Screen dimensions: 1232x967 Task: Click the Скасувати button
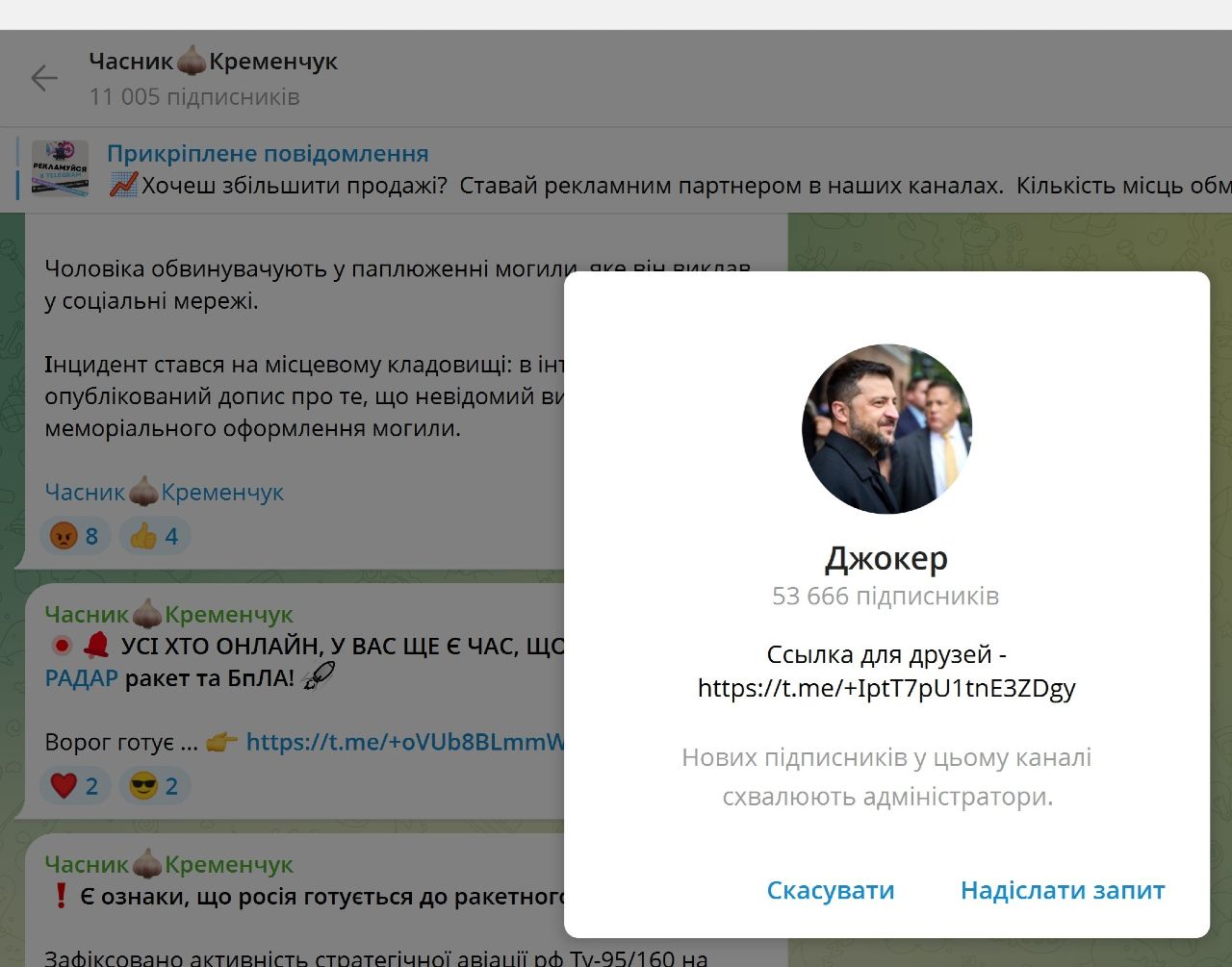click(x=831, y=891)
